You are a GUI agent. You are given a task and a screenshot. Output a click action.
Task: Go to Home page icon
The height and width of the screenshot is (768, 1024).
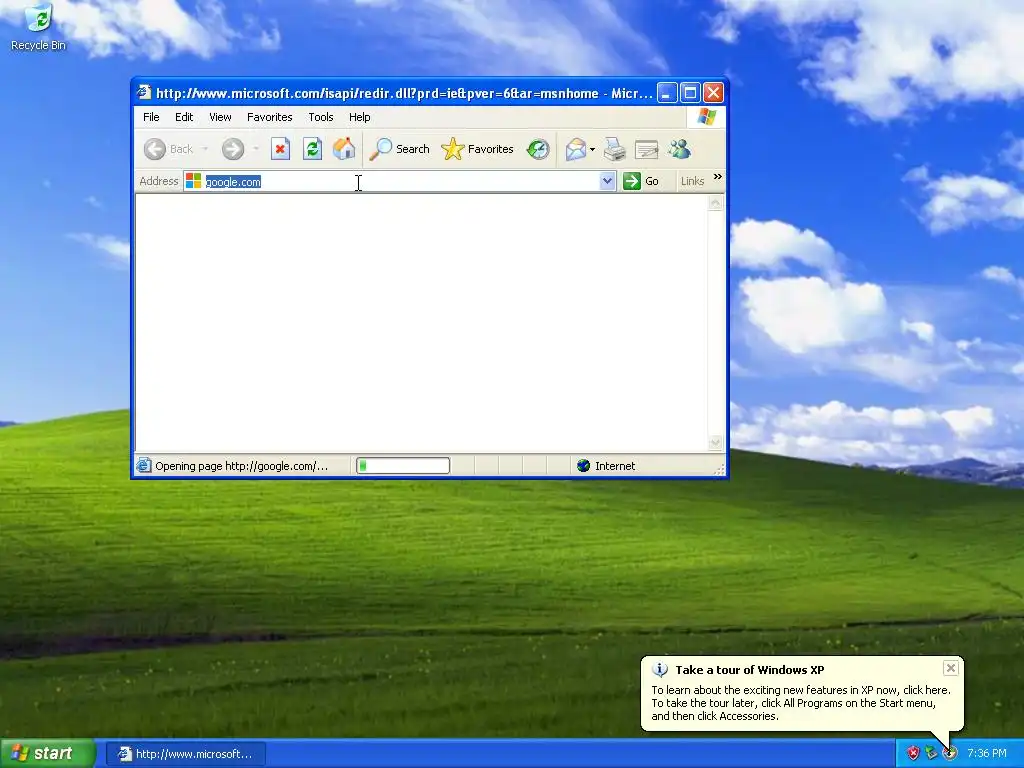[344, 149]
